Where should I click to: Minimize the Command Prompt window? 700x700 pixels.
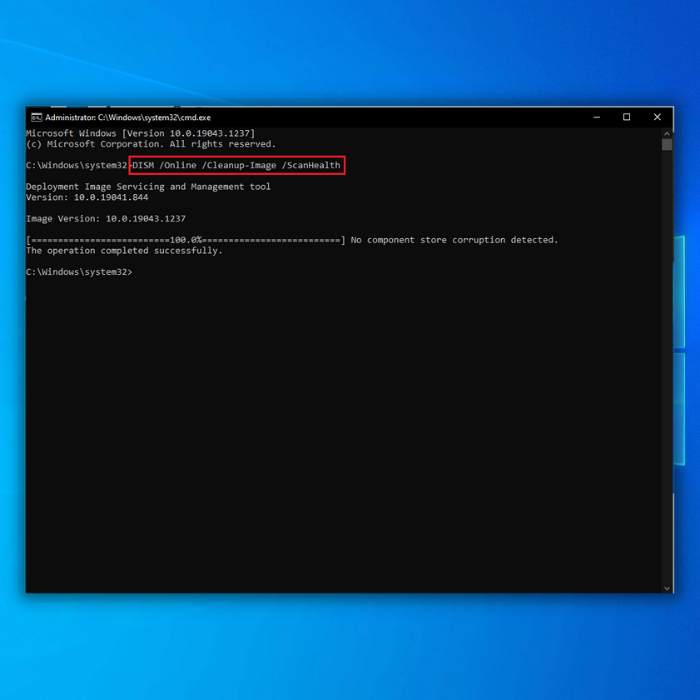[596, 117]
